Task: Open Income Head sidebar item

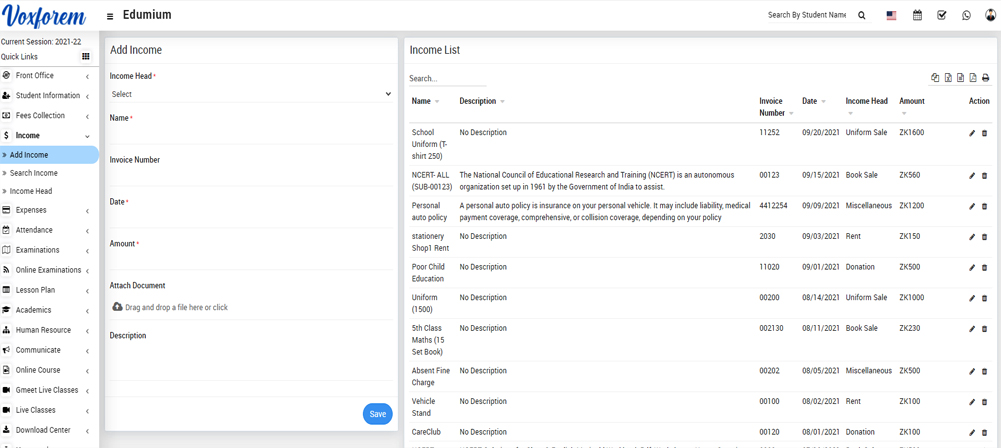Action: pos(31,191)
